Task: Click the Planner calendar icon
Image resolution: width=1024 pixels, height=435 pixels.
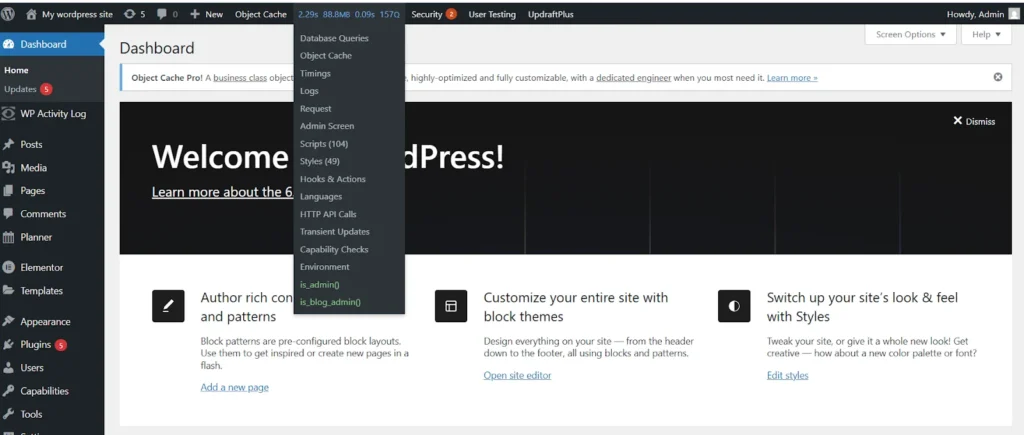Action: tap(9, 237)
